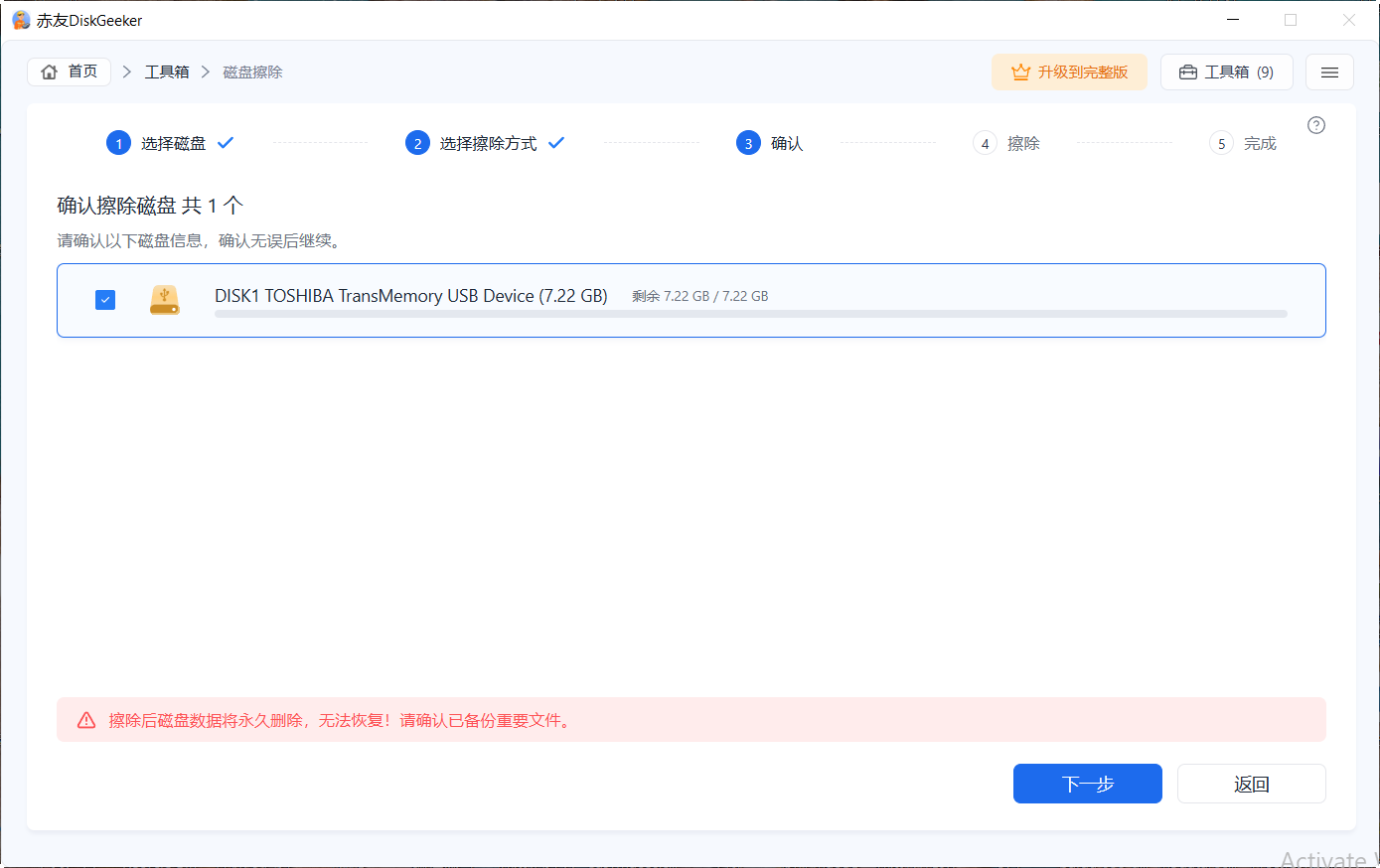Image resolution: width=1380 pixels, height=868 pixels.
Task: Click 下一步 to proceed
Action: click(x=1088, y=784)
